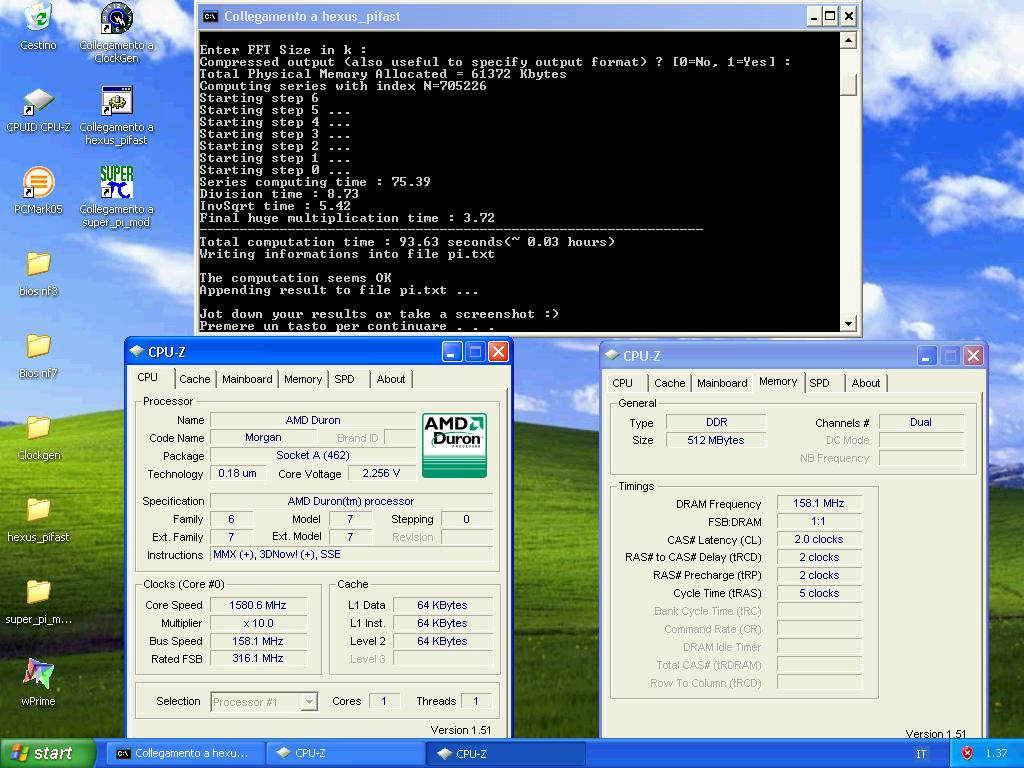This screenshot has width=1024, height=768.
Task: Click the Core Voltage 2.256 V value
Action: coord(381,473)
